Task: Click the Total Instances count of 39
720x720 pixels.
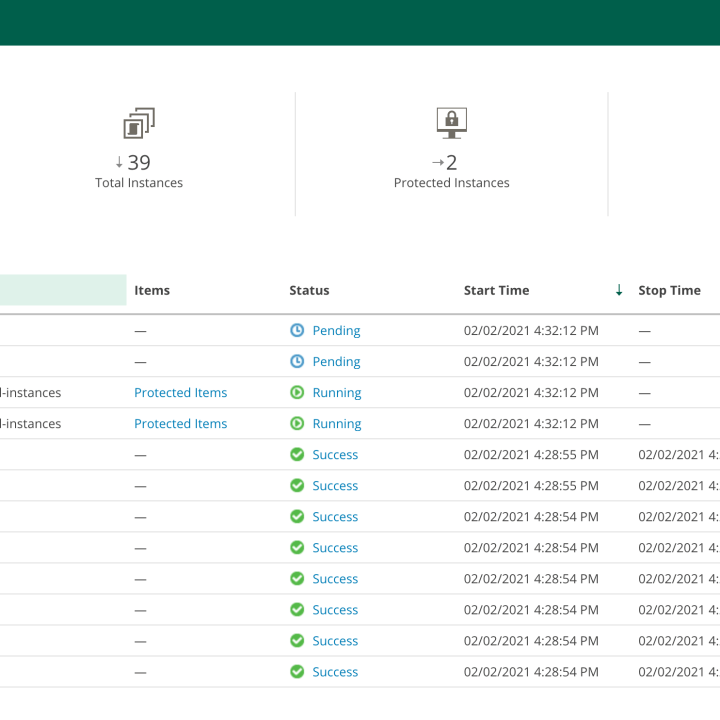Action: click(x=139, y=162)
